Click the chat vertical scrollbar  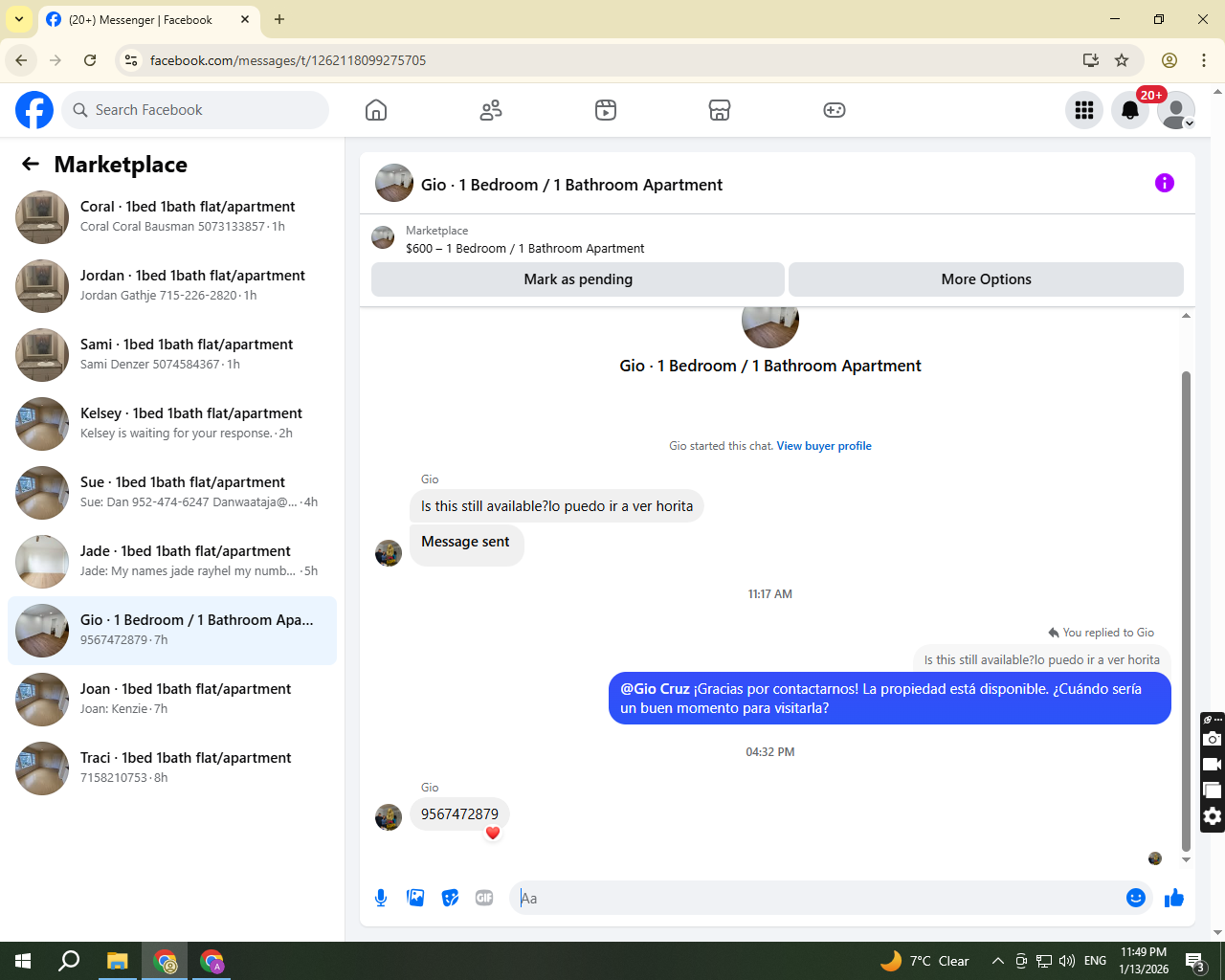1186,611
